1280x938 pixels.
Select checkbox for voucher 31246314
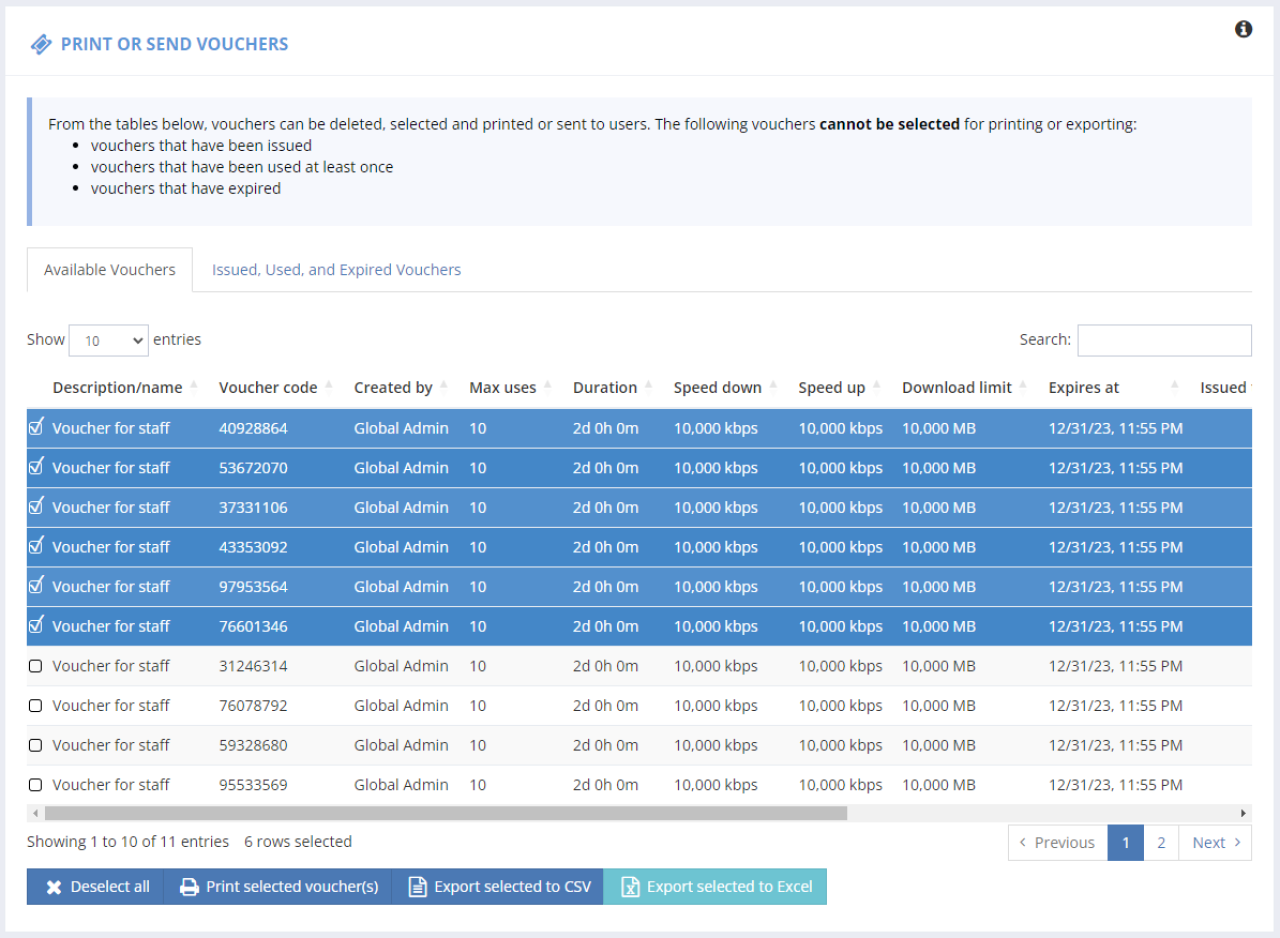click(36, 666)
